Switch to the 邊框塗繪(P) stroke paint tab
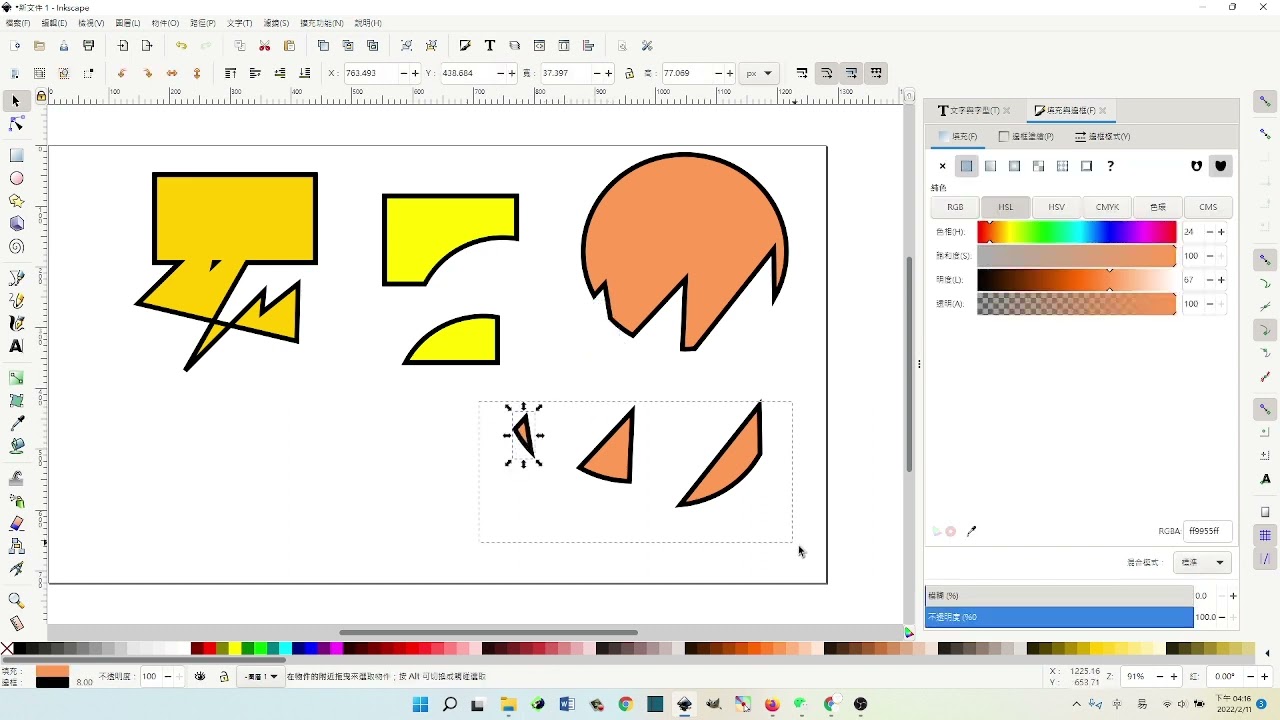Image resolution: width=1280 pixels, height=720 pixels. pos(1026,136)
